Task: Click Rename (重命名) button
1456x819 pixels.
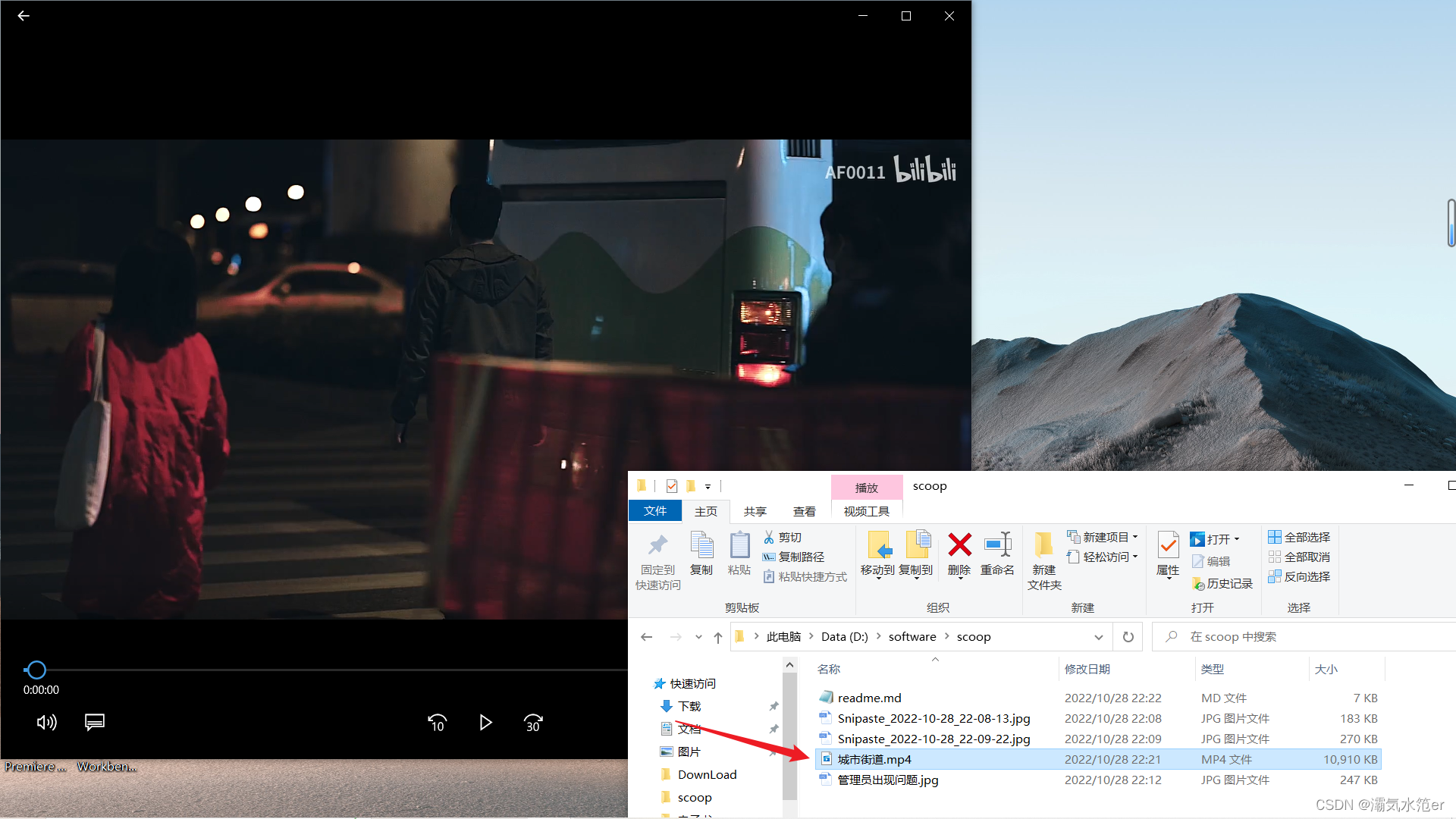Action: point(997,554)
